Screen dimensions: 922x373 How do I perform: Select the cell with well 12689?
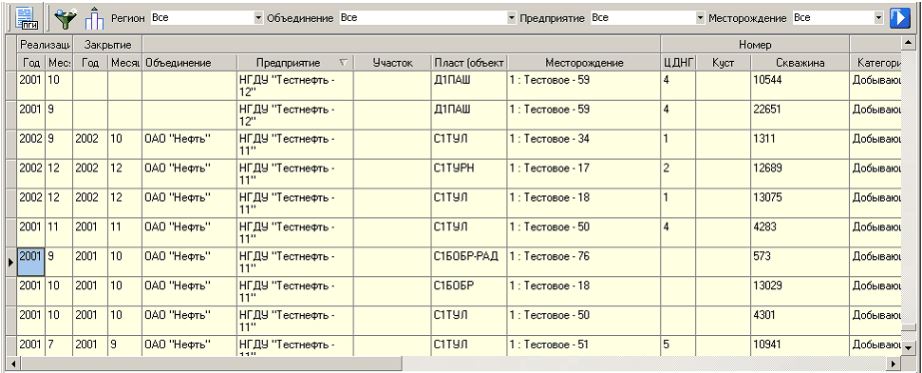coord(799,174)
